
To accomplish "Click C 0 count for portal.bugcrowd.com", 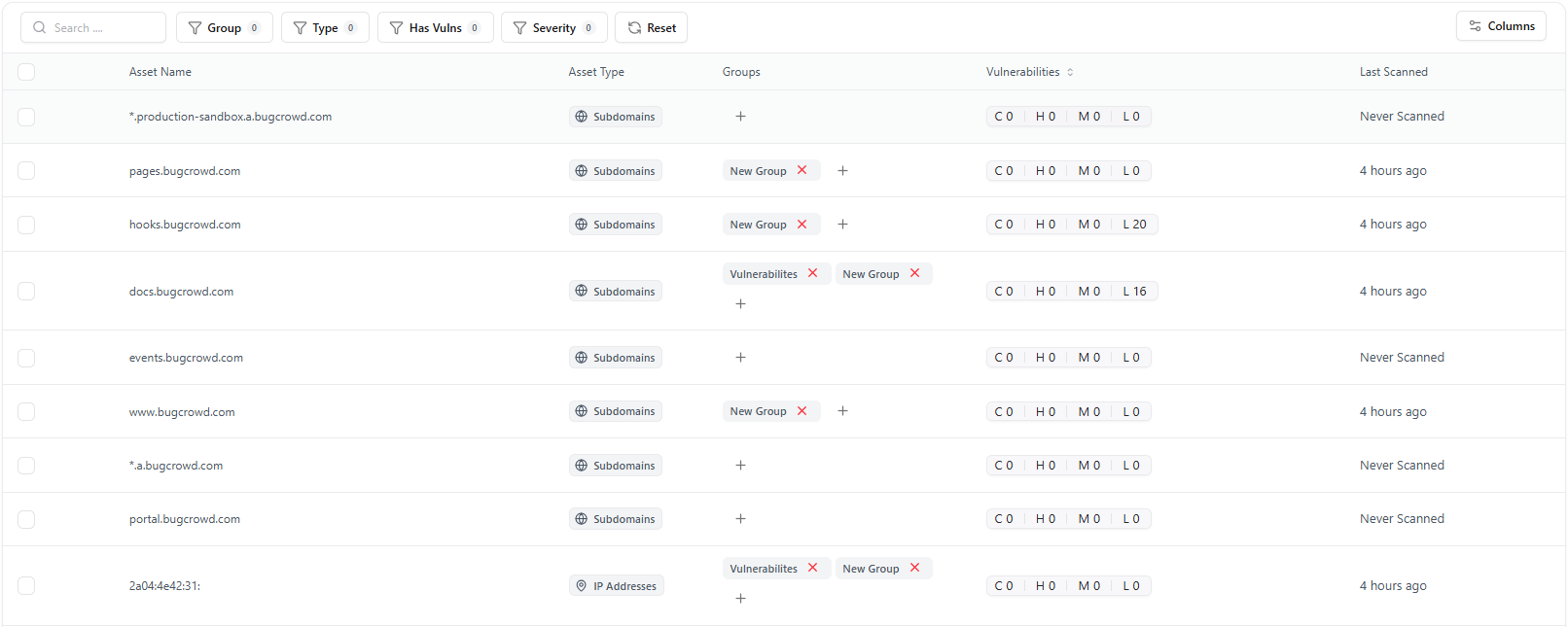I will tap(1004, 519).
